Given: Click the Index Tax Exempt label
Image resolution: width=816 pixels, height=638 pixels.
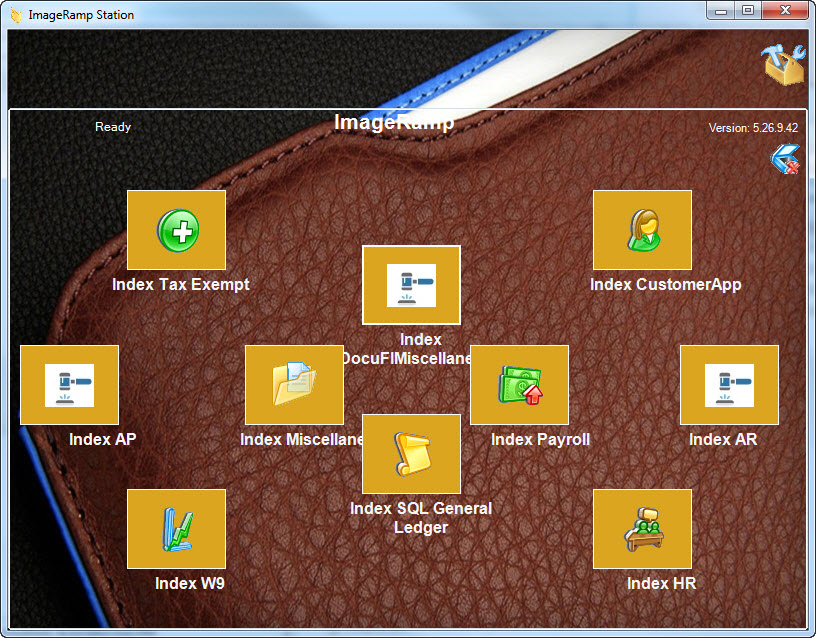Looking at the screenshot, I should click(181, 285).
